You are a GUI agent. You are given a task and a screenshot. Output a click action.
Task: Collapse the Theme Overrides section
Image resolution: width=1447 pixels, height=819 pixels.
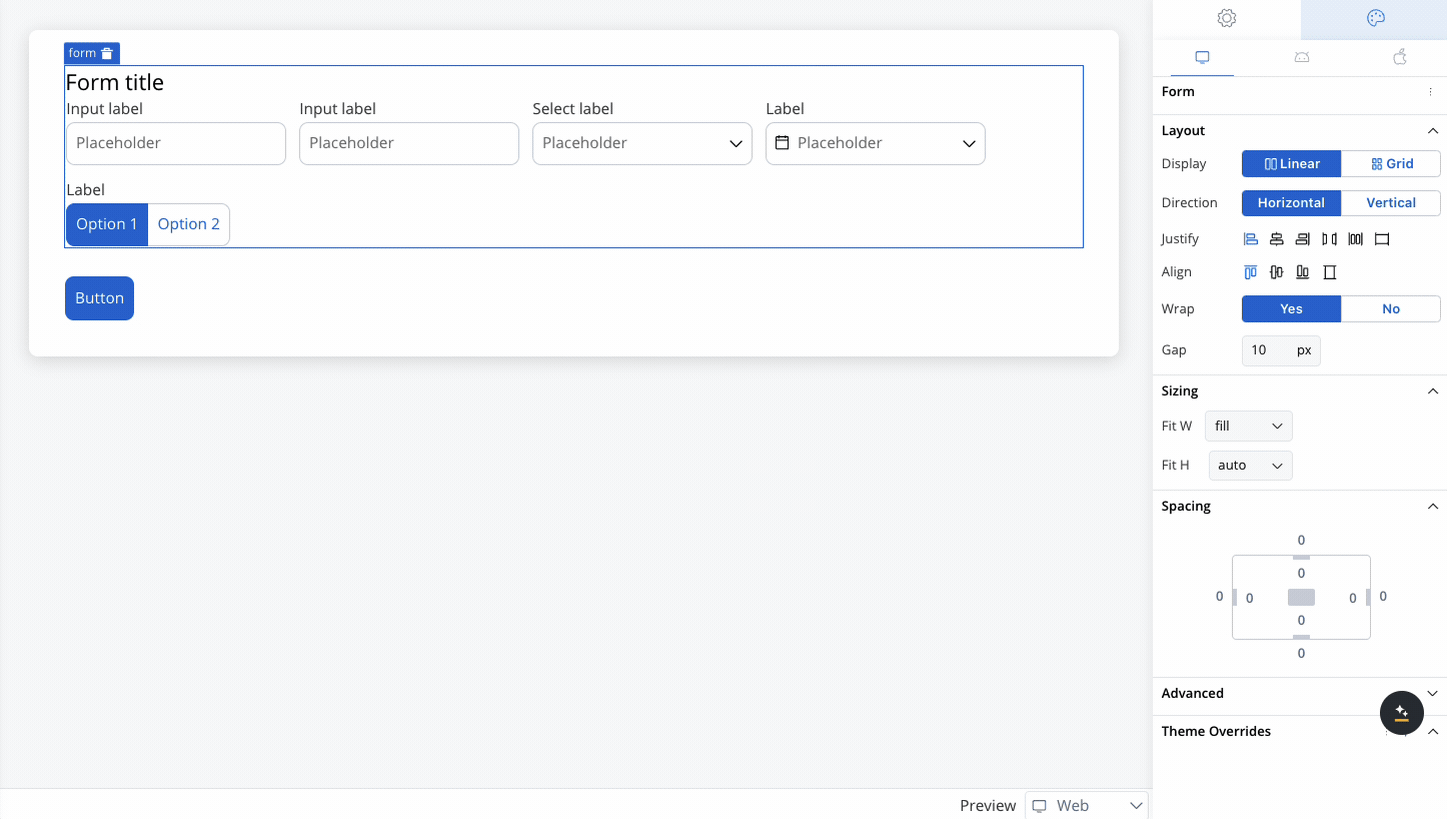1432,731
